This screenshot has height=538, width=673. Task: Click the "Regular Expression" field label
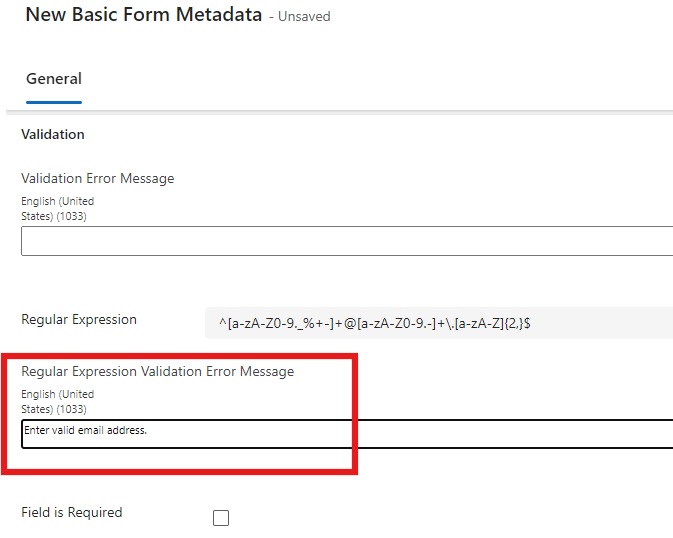79,320
